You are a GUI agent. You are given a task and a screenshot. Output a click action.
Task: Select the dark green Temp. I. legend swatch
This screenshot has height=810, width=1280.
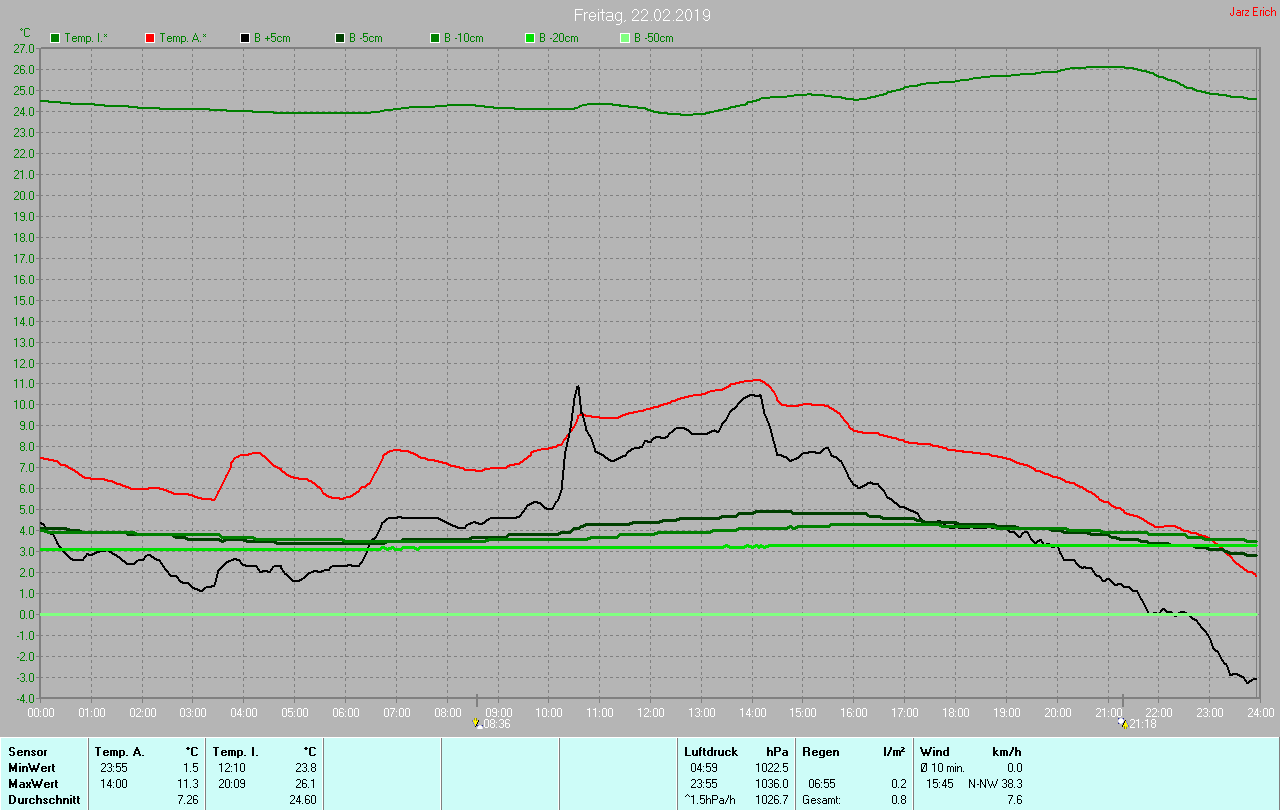point(55,38)
